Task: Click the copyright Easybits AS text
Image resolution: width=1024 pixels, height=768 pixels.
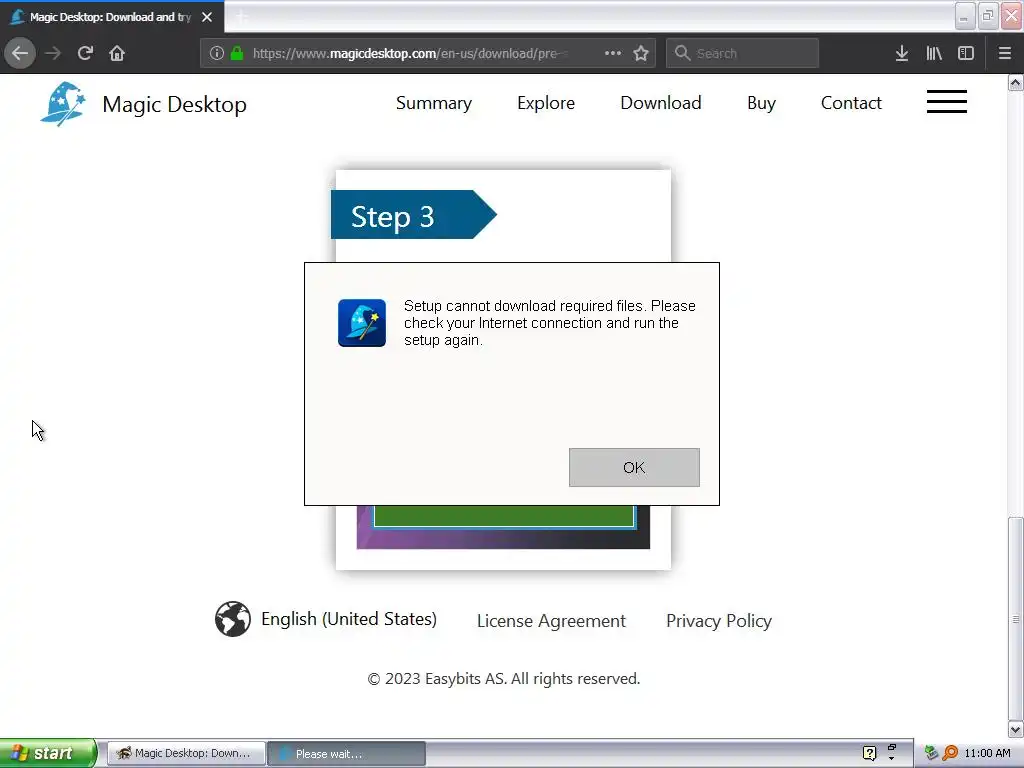Action: [504, 679]
